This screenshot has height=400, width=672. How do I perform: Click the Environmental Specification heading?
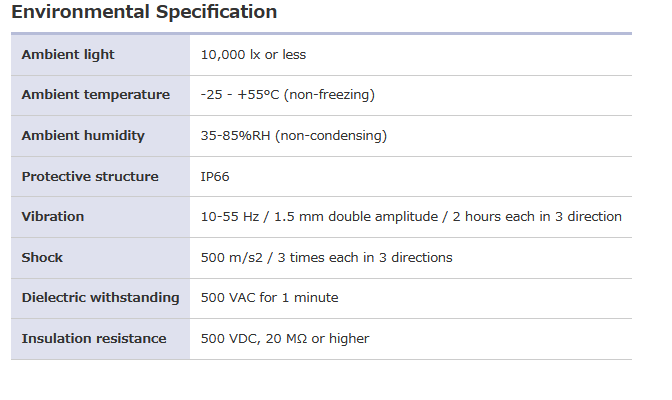pos(144,13)
